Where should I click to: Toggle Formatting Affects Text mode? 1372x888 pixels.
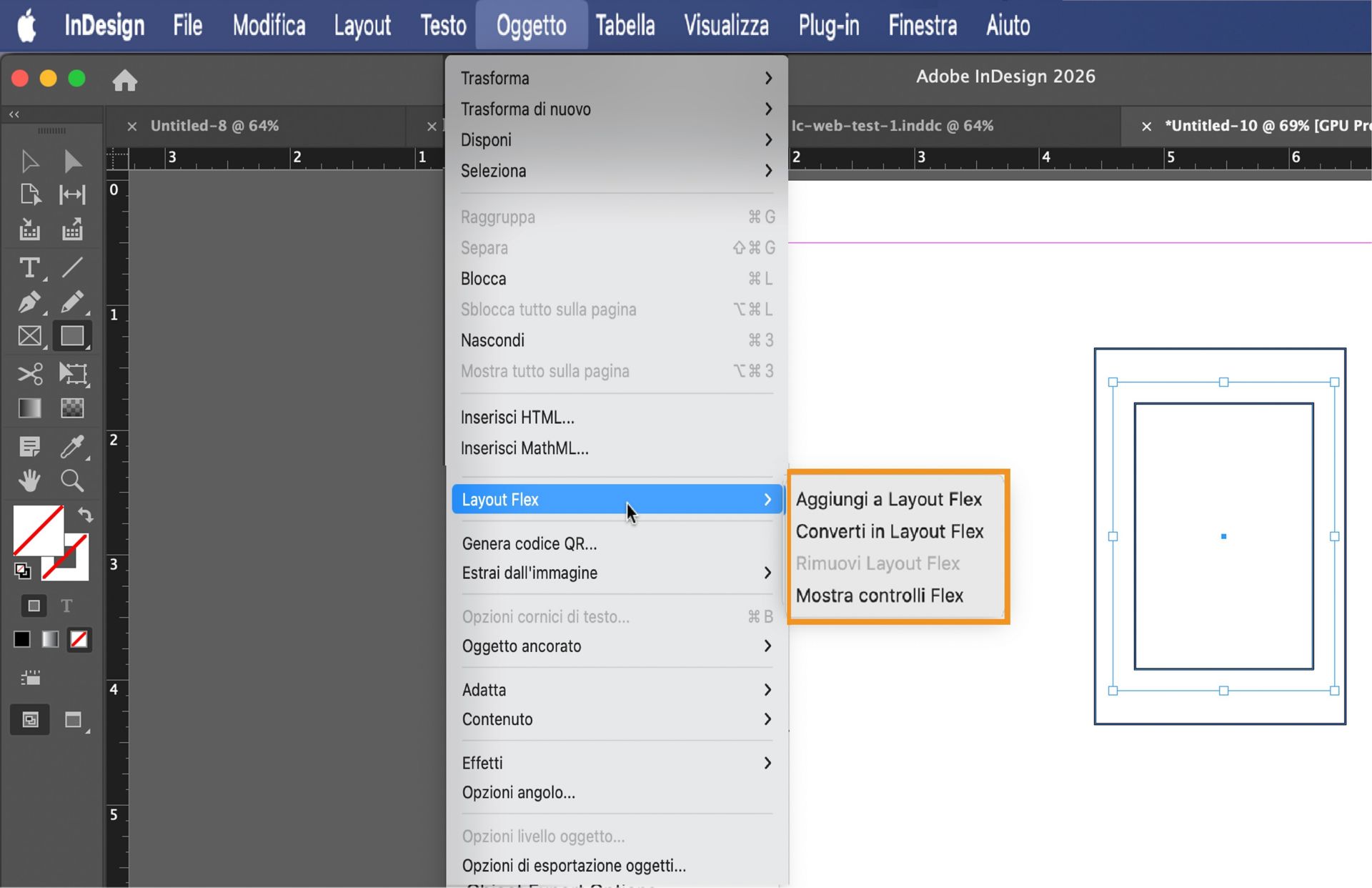66,605
